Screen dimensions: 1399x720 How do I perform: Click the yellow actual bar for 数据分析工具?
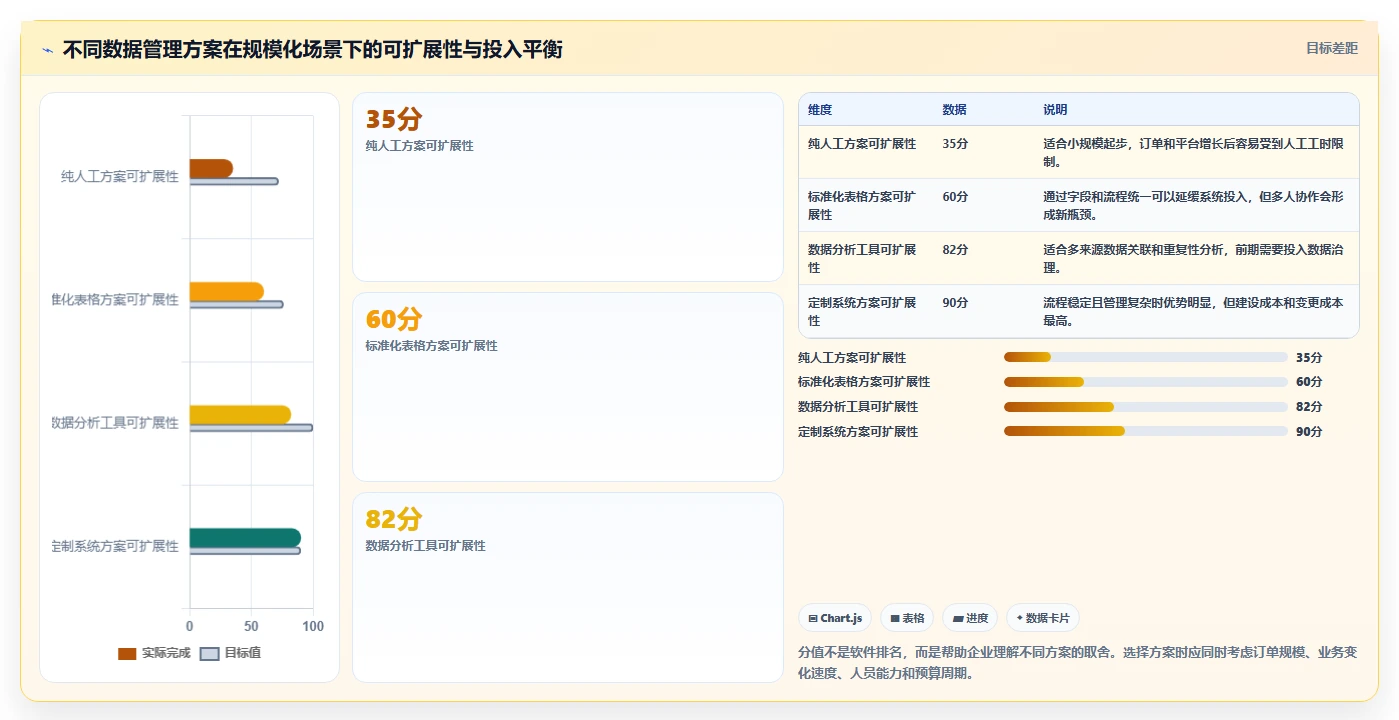(240, 414)
